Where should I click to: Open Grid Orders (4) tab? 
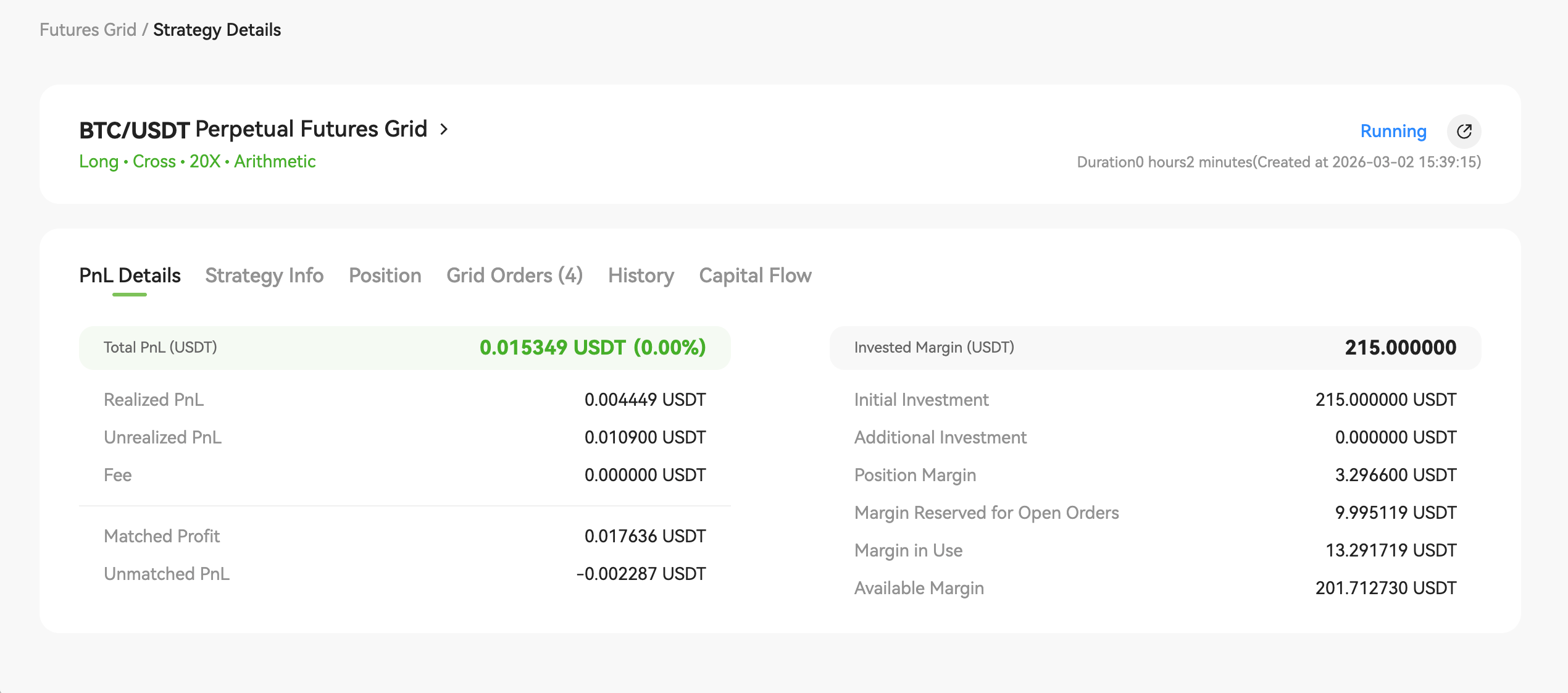tap(514, 275)
